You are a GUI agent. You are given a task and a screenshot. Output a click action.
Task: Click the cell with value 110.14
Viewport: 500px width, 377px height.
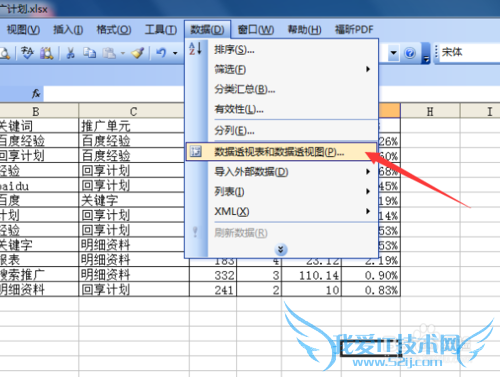(311, 275)
